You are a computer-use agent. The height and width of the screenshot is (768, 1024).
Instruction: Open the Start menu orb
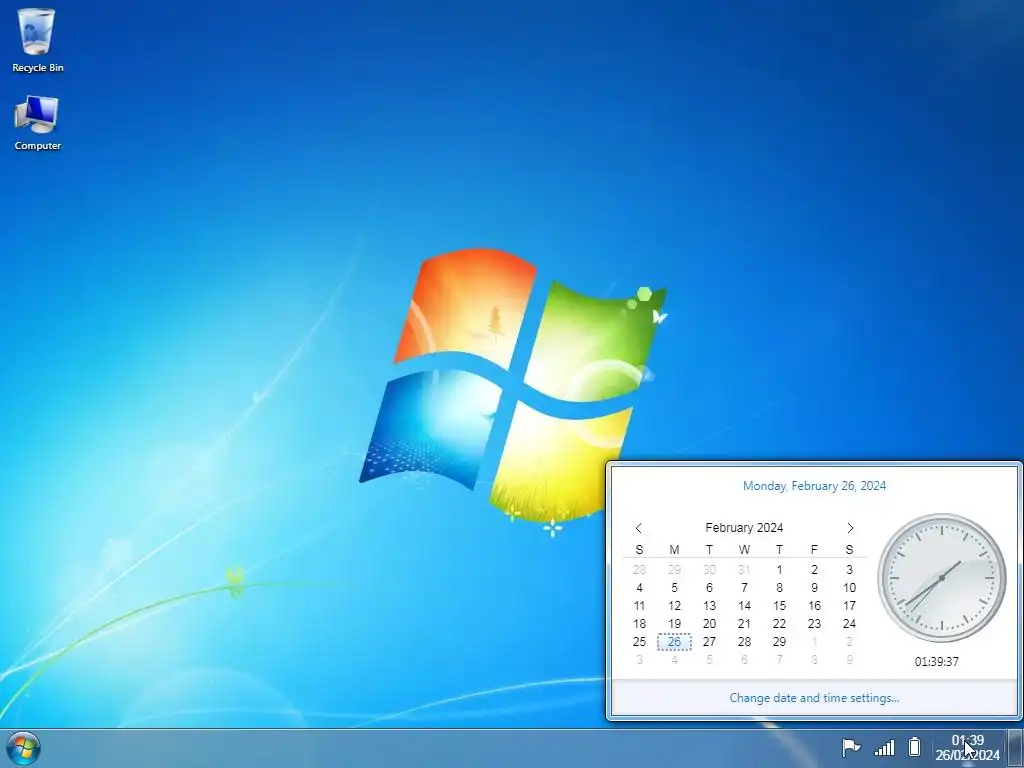point(24,748)
